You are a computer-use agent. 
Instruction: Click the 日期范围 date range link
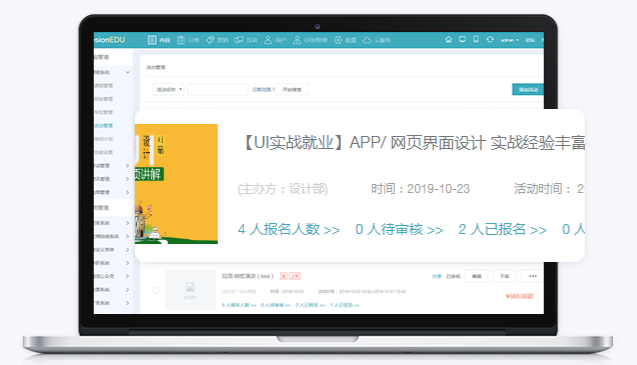(263, 89)
